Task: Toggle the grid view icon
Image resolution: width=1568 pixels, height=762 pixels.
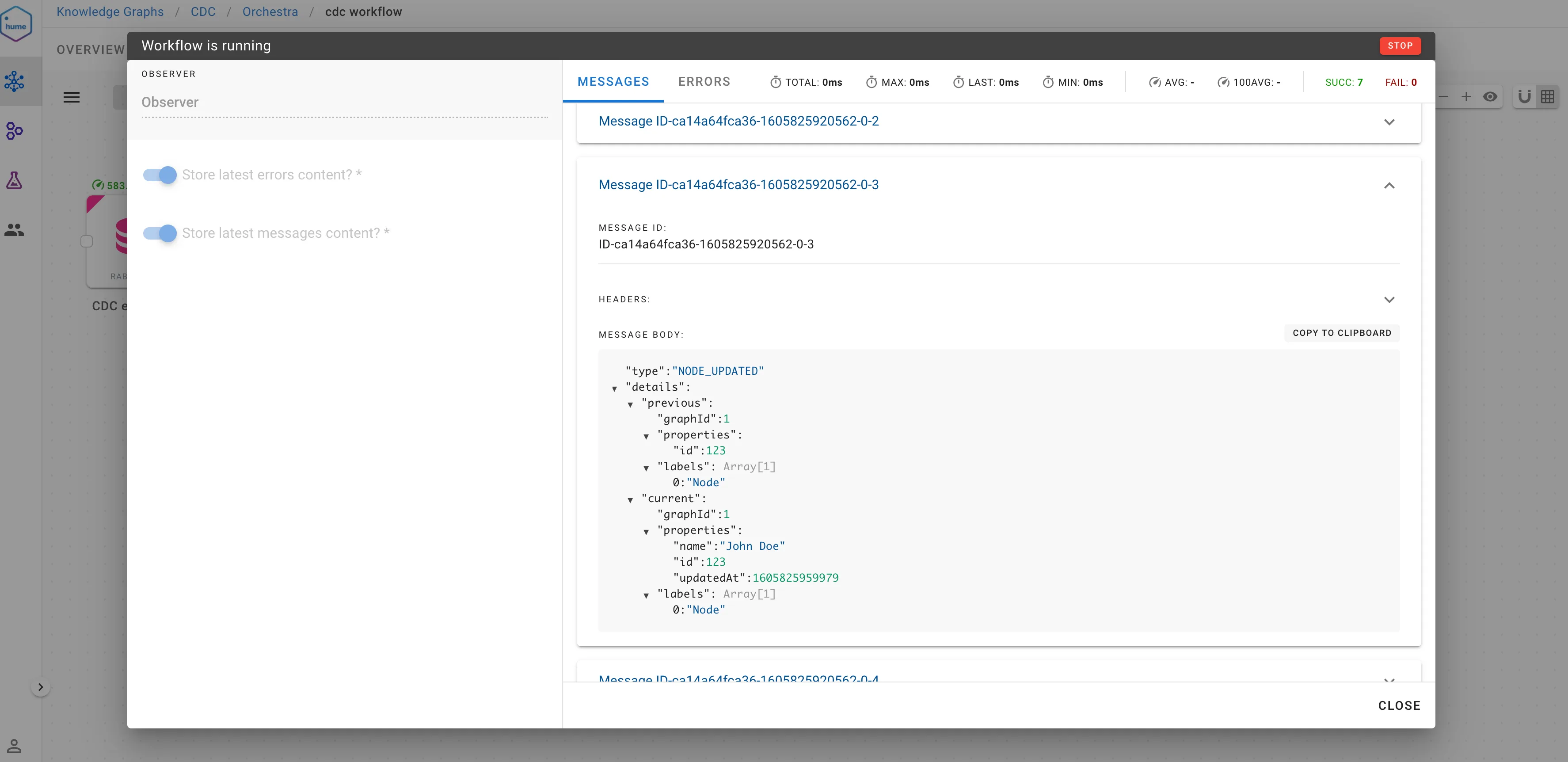Action: click(x=1548, y=97)
